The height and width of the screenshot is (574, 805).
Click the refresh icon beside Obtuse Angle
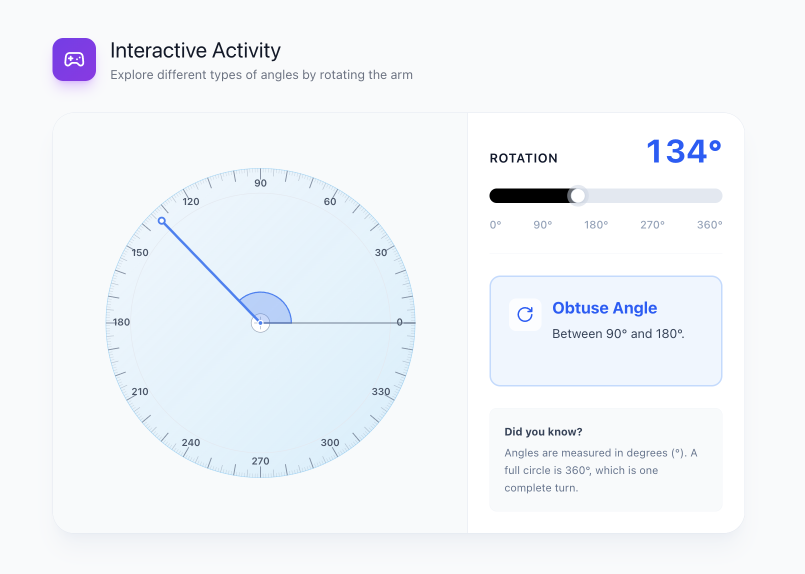525,314
